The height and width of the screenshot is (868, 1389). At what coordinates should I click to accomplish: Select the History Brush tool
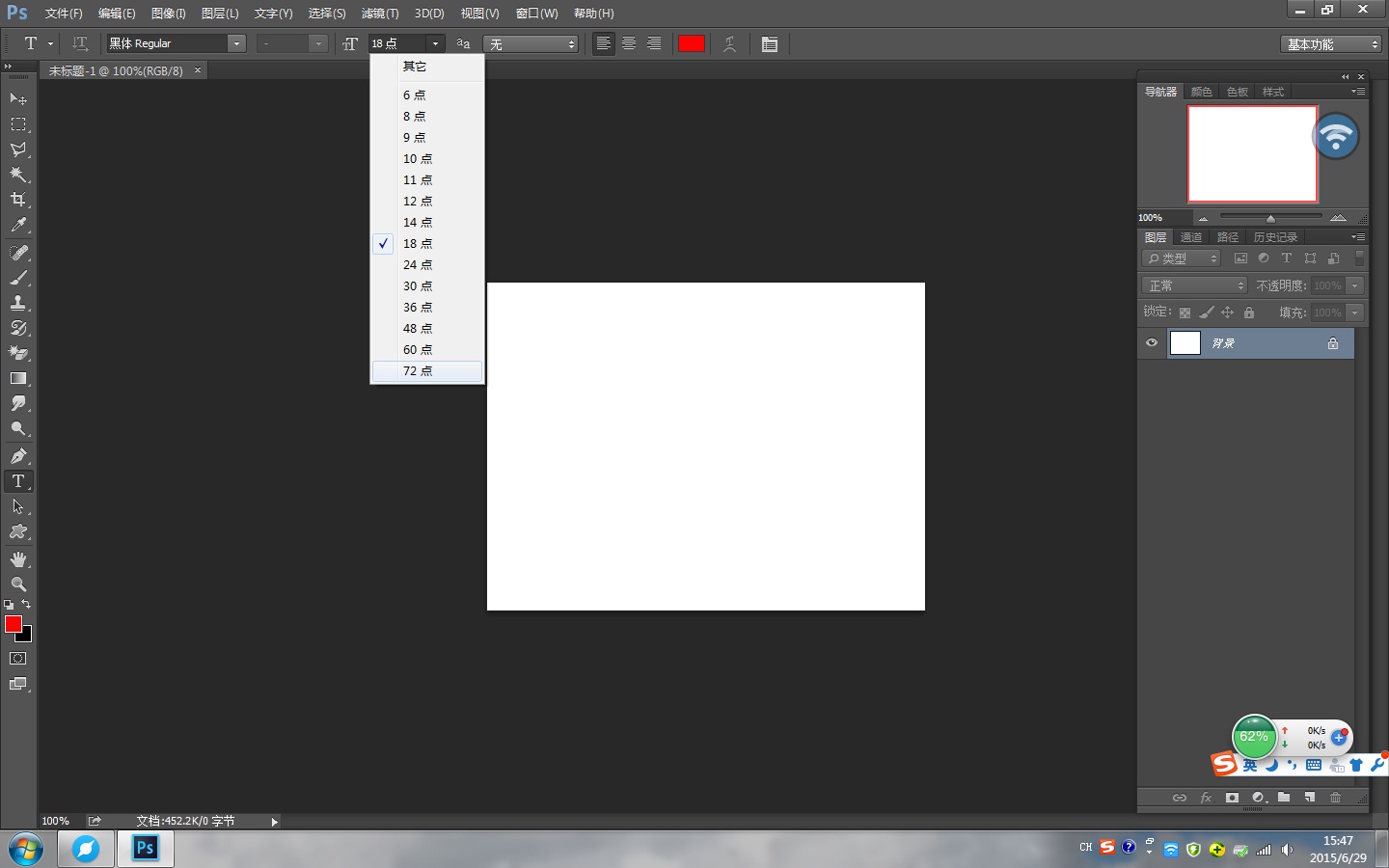(x=18, y=328)
